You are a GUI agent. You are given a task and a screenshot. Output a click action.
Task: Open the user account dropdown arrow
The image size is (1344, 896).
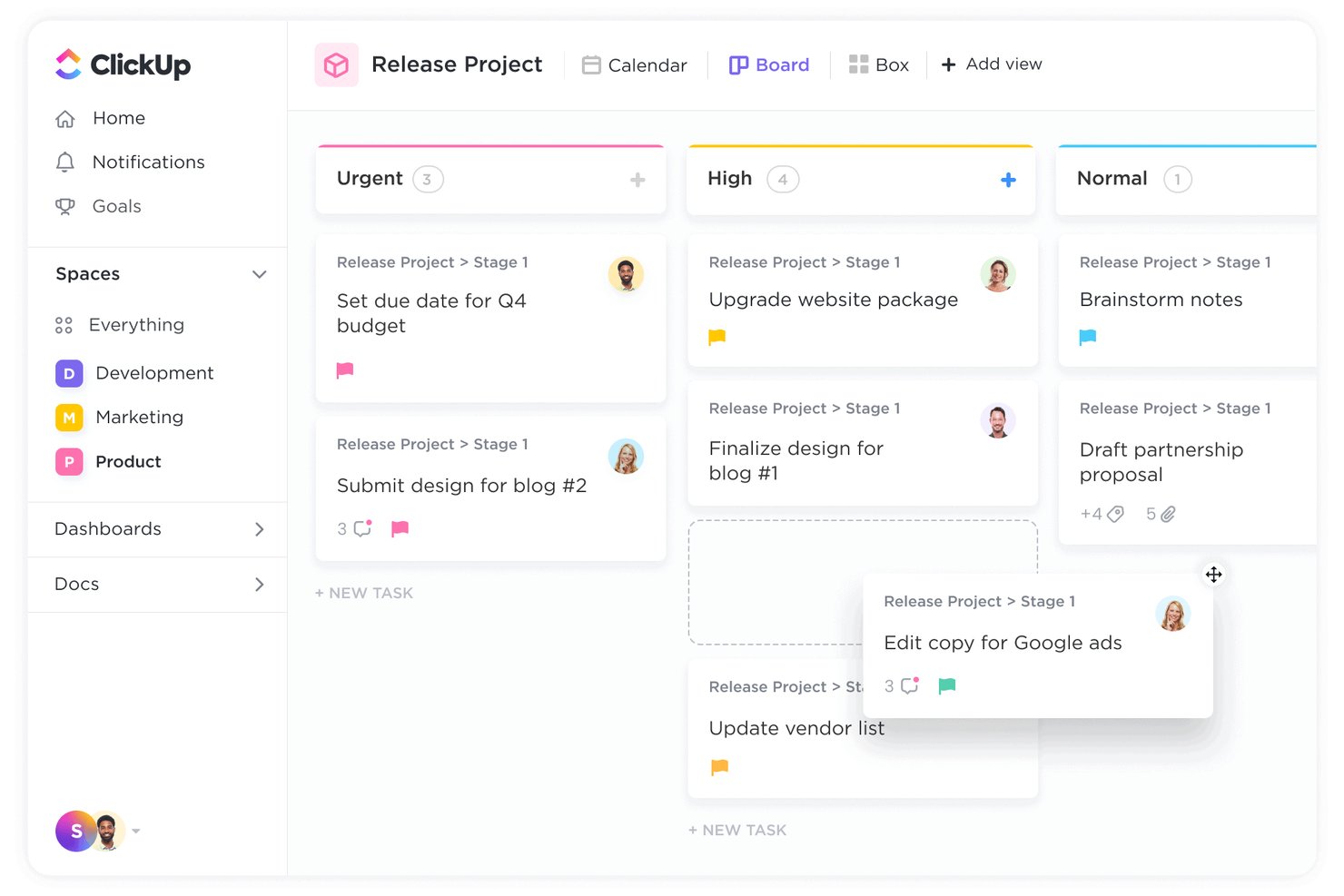tap(136, 831)
